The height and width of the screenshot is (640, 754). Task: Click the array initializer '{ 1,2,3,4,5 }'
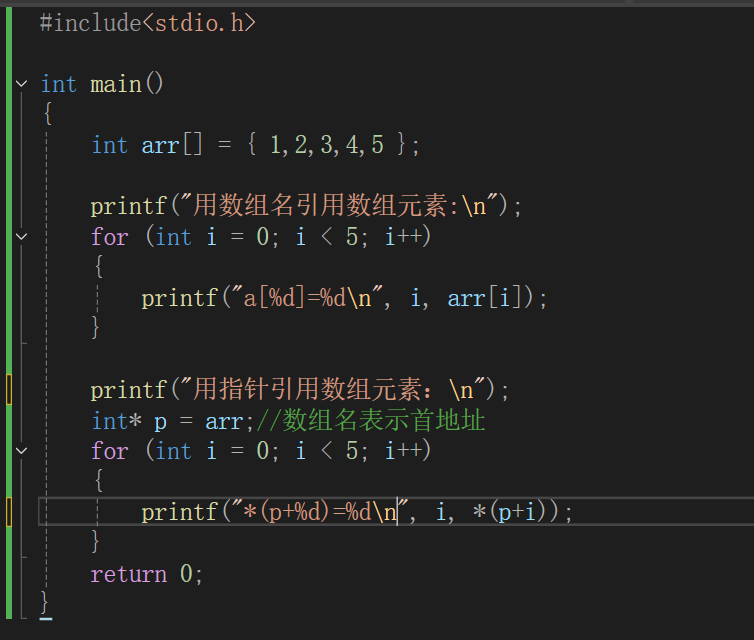point(327,145)
